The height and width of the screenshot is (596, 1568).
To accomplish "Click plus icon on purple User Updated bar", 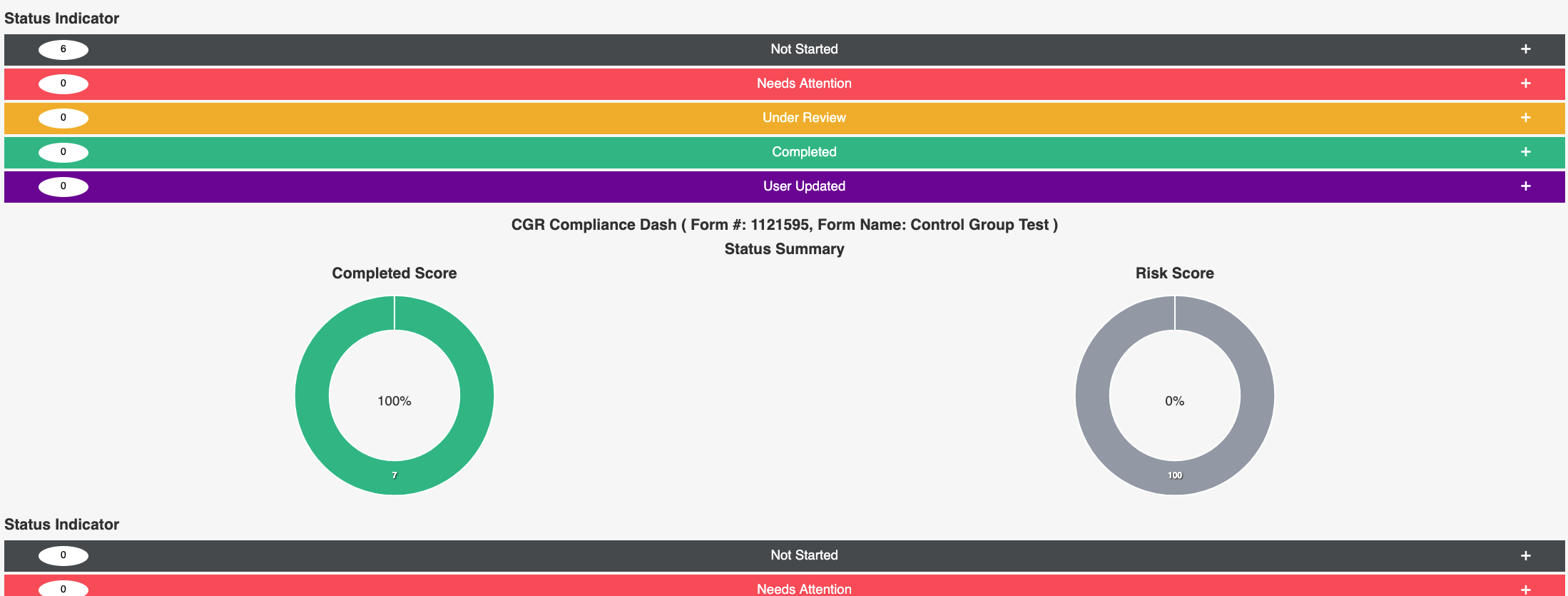I will click(x=1525, y=186).
